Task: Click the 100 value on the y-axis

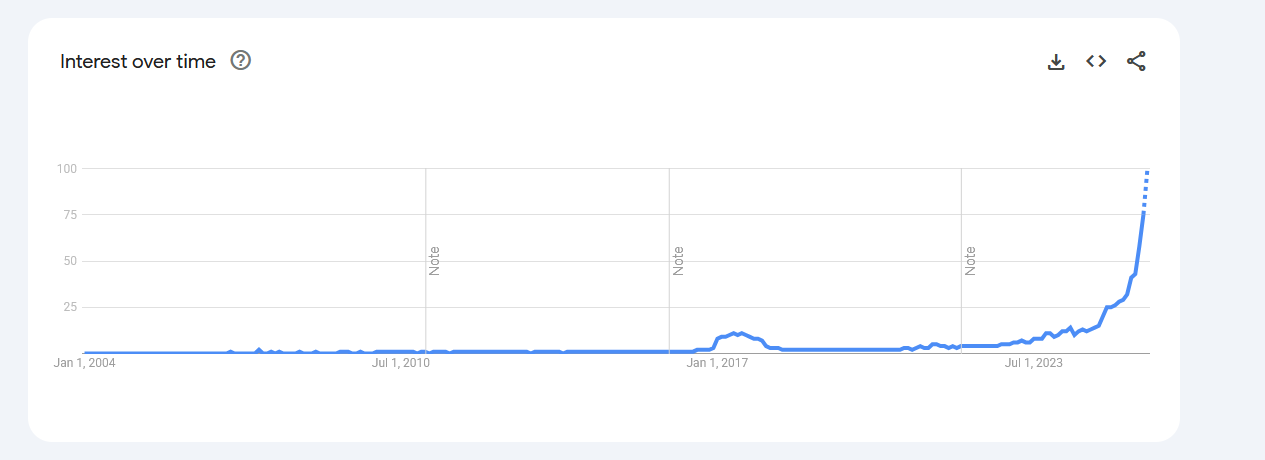Action: (x=67, y=168)
